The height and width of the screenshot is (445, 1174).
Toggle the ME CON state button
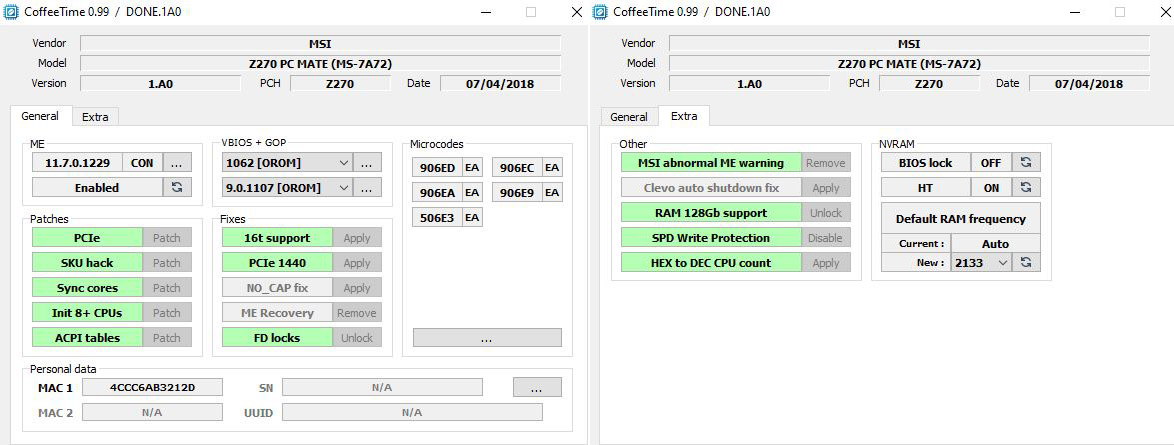tap(142, 163)
